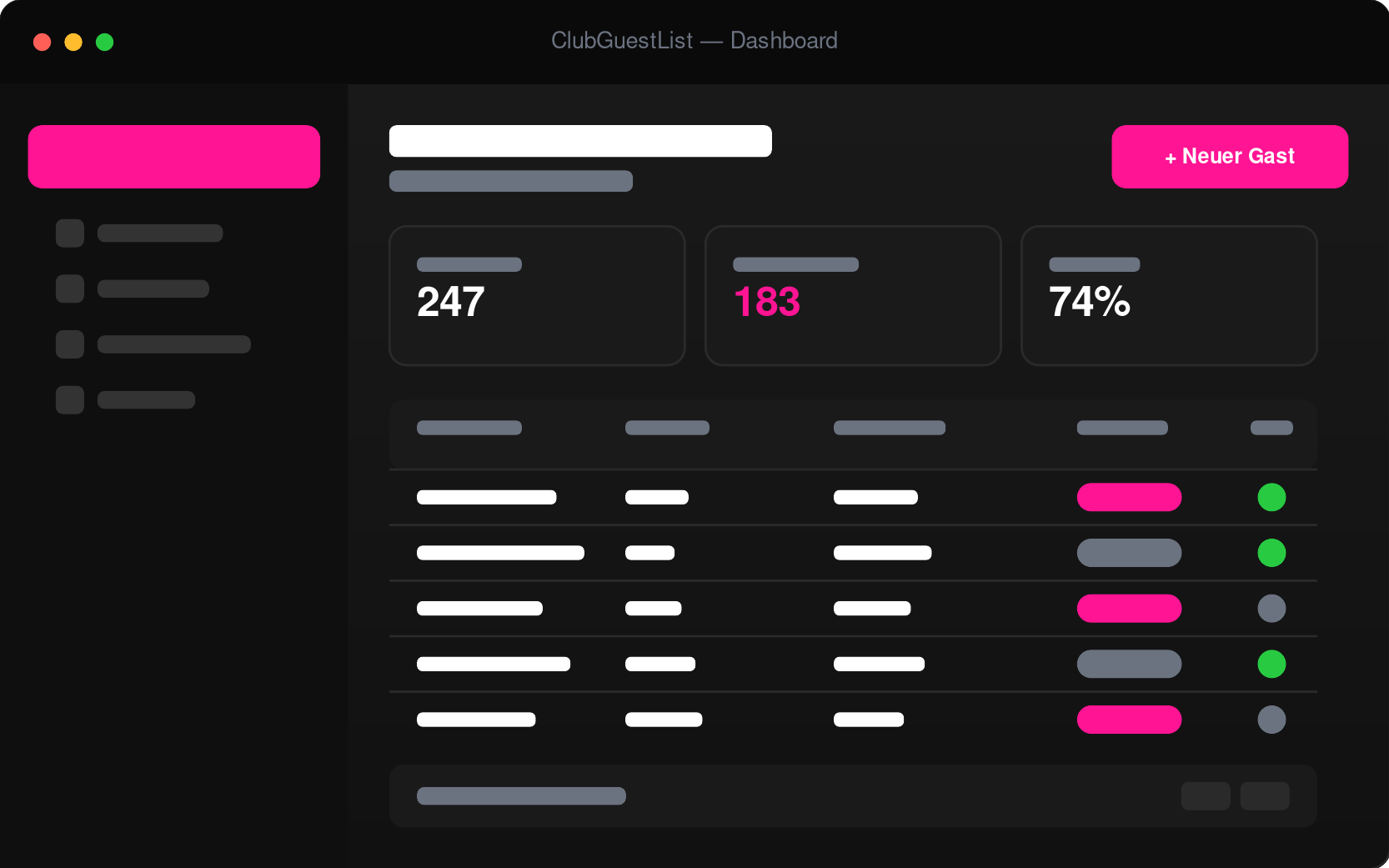
Task: Select the first sidebar menu item icon
Action: [70, 233]
